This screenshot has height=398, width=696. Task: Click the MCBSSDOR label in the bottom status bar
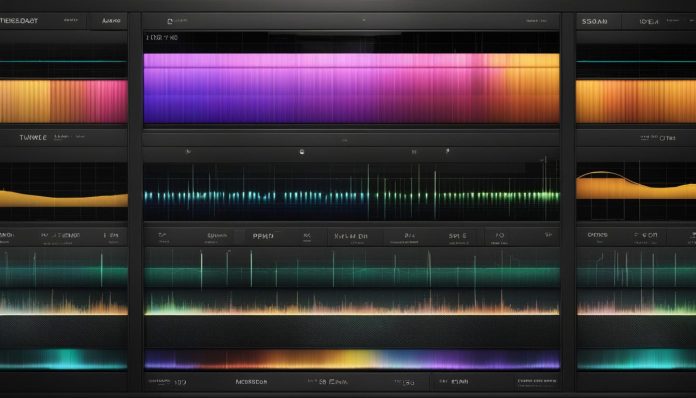point(251,382)
